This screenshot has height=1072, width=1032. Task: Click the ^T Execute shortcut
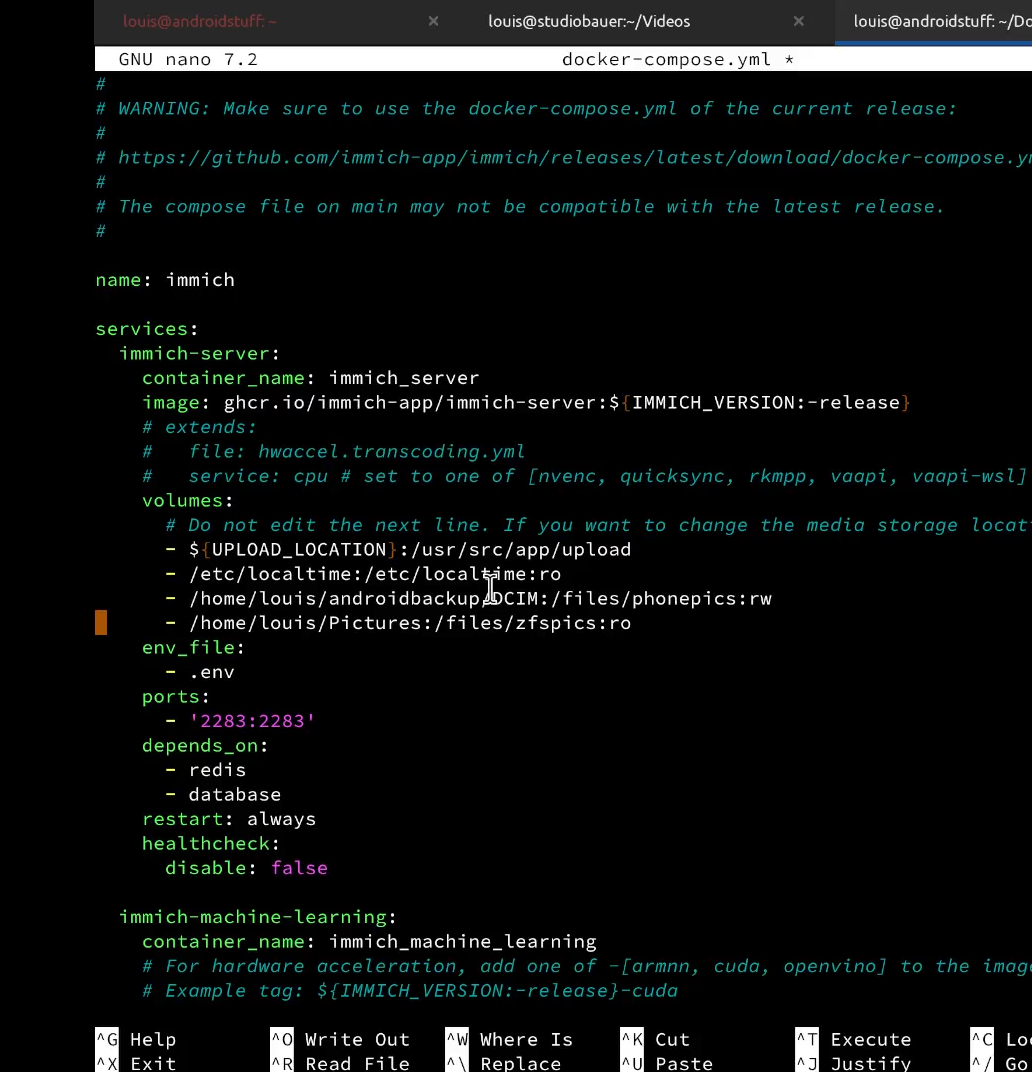pos(854,1039)
